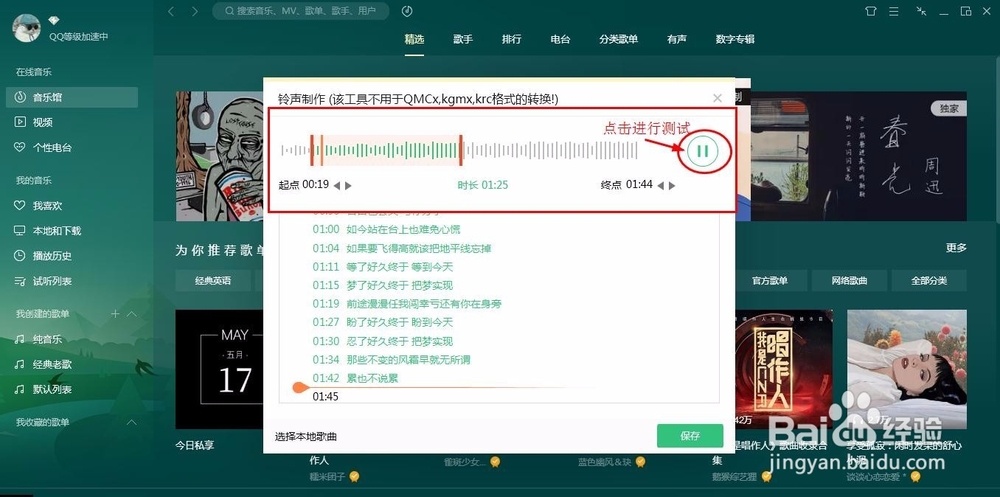Open 音乐馆 in the sidebar
Screen dimensions: 1000x497
72,97
